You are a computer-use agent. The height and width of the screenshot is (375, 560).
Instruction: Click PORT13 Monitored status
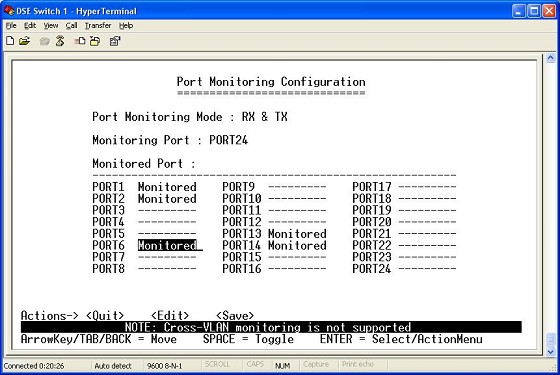pos(297,234)
